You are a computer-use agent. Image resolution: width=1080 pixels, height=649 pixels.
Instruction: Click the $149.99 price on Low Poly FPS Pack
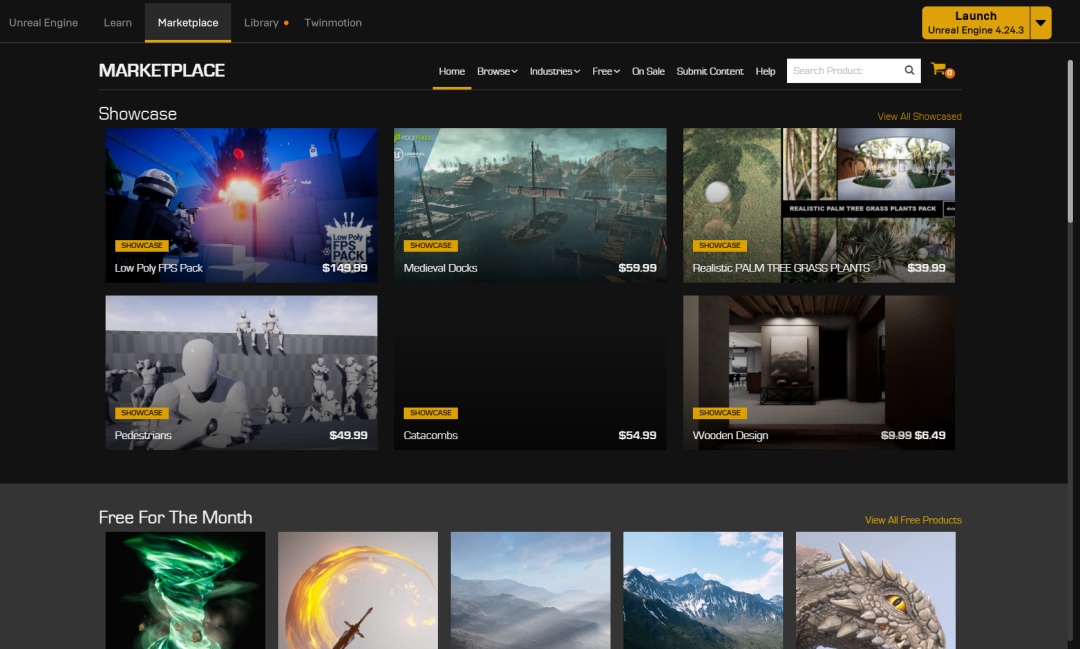click(x=344, y=268)
